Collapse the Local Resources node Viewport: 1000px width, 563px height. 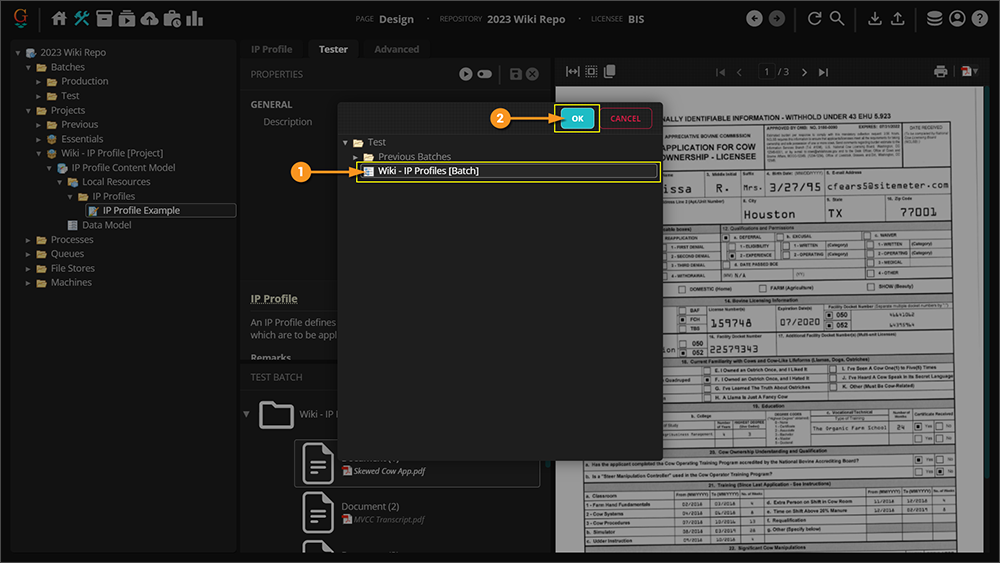pyautogui.click(x=59, y=182)
